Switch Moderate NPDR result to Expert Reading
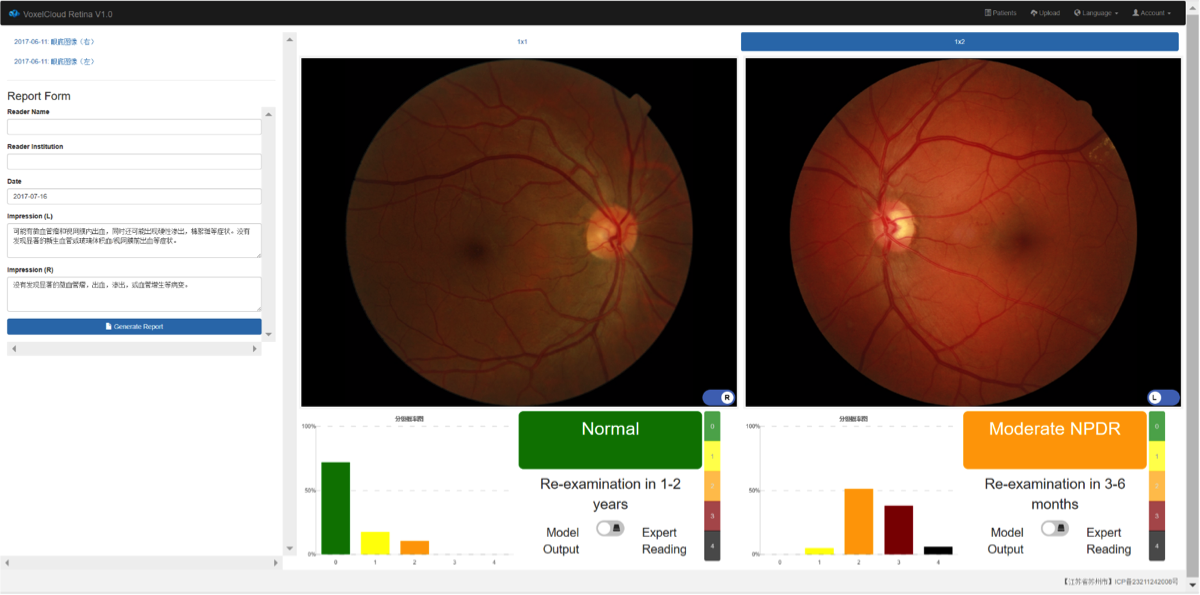 tap(1054, 528)
